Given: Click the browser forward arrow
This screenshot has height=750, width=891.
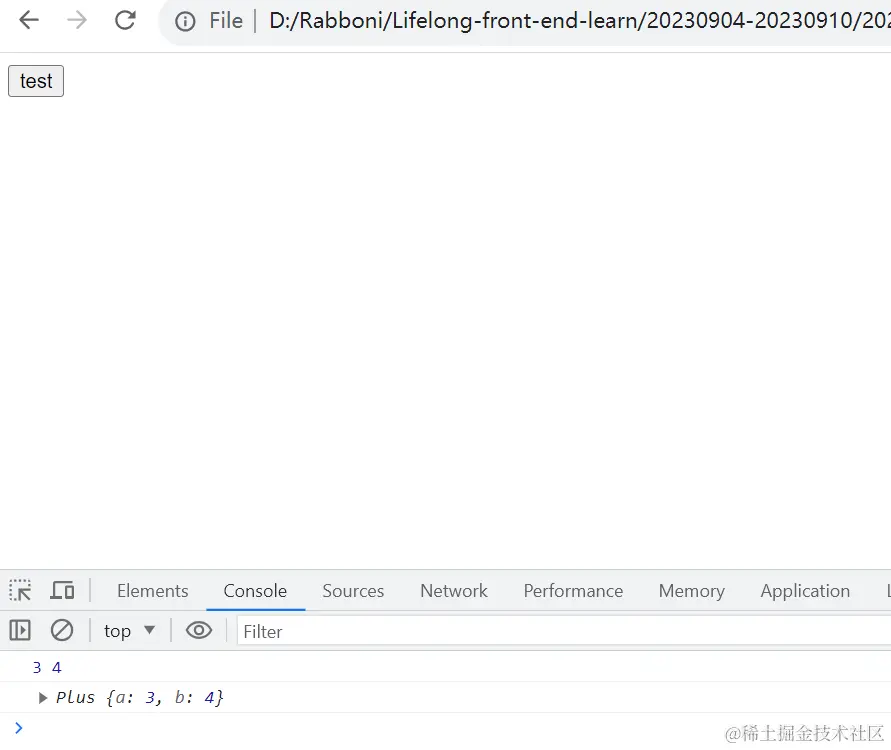Looking at the screenshot, I should [77, 20].
